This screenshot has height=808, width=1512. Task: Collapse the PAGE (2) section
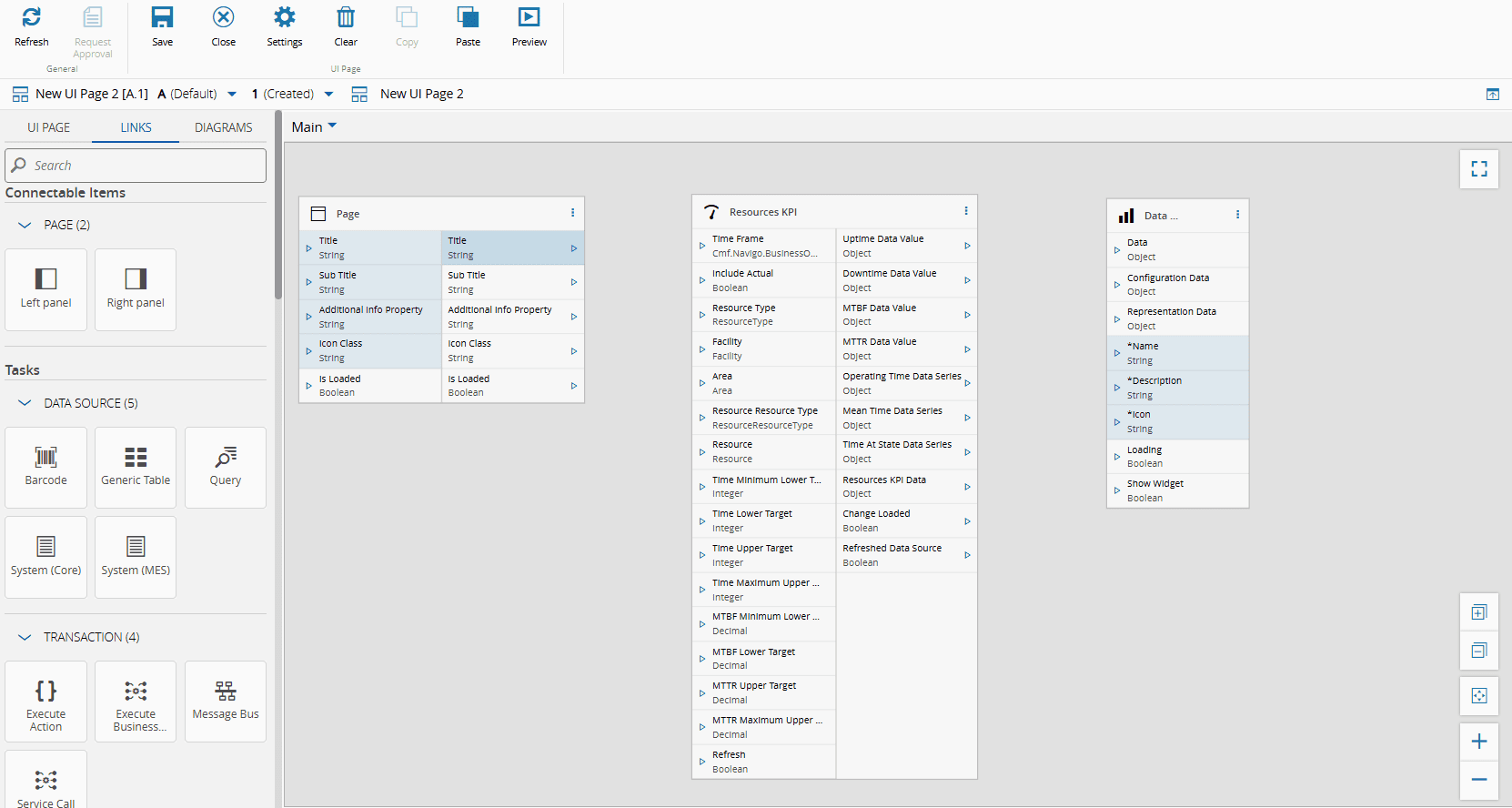point(25,225)
